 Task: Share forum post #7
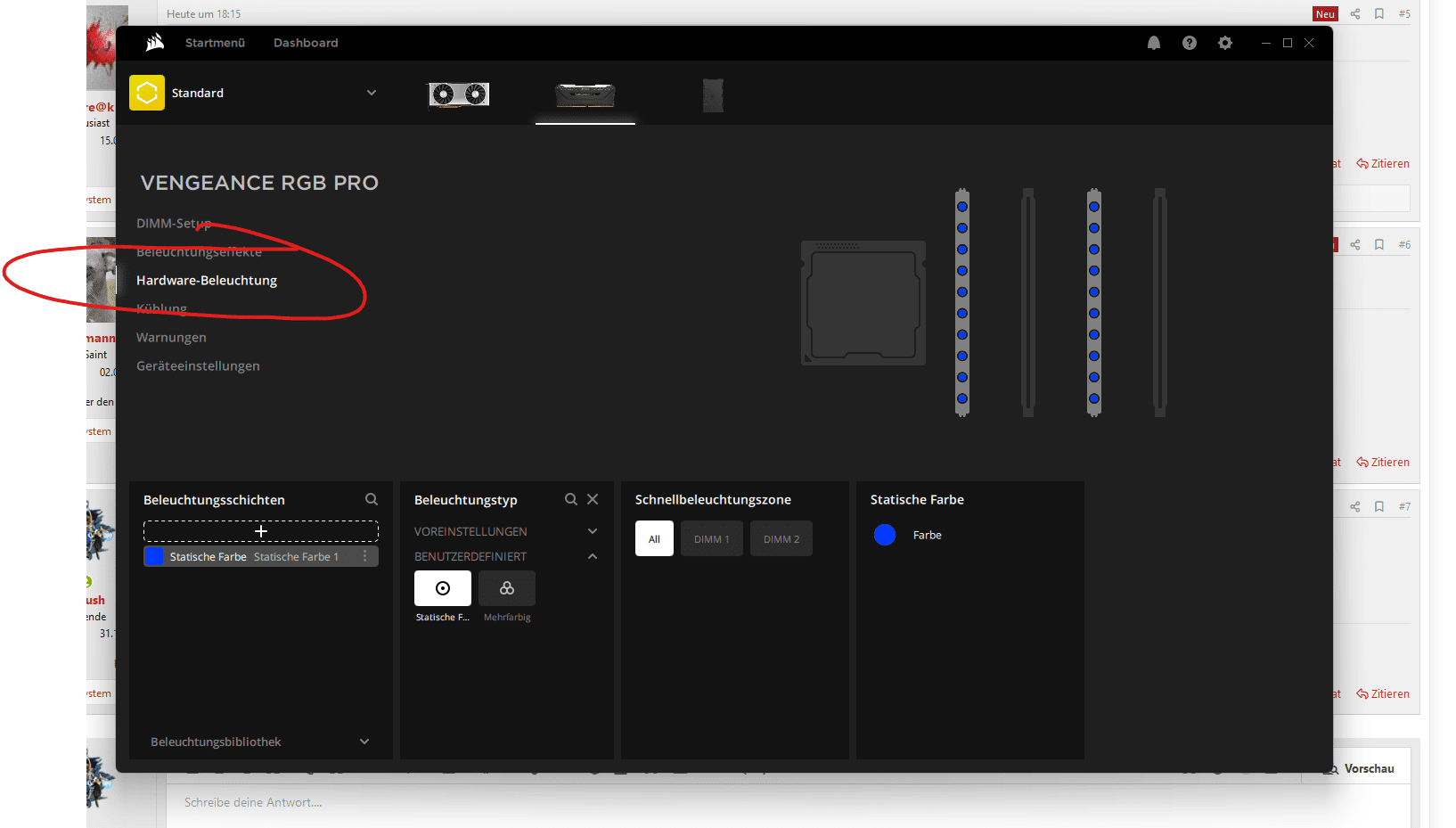pos(1355,506)
